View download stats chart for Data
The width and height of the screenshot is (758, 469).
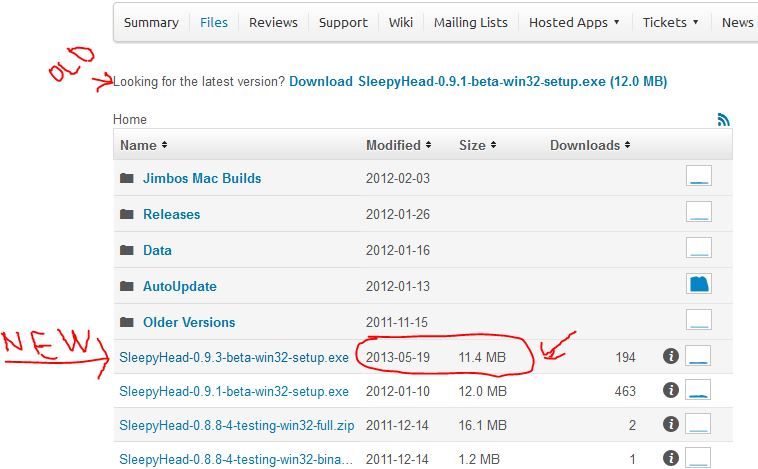pos(699,248)
